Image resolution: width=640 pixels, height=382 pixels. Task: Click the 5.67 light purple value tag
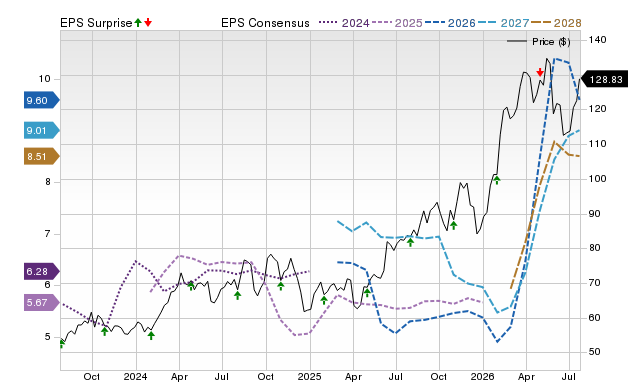pyautogui.click(x=42, y=302)
